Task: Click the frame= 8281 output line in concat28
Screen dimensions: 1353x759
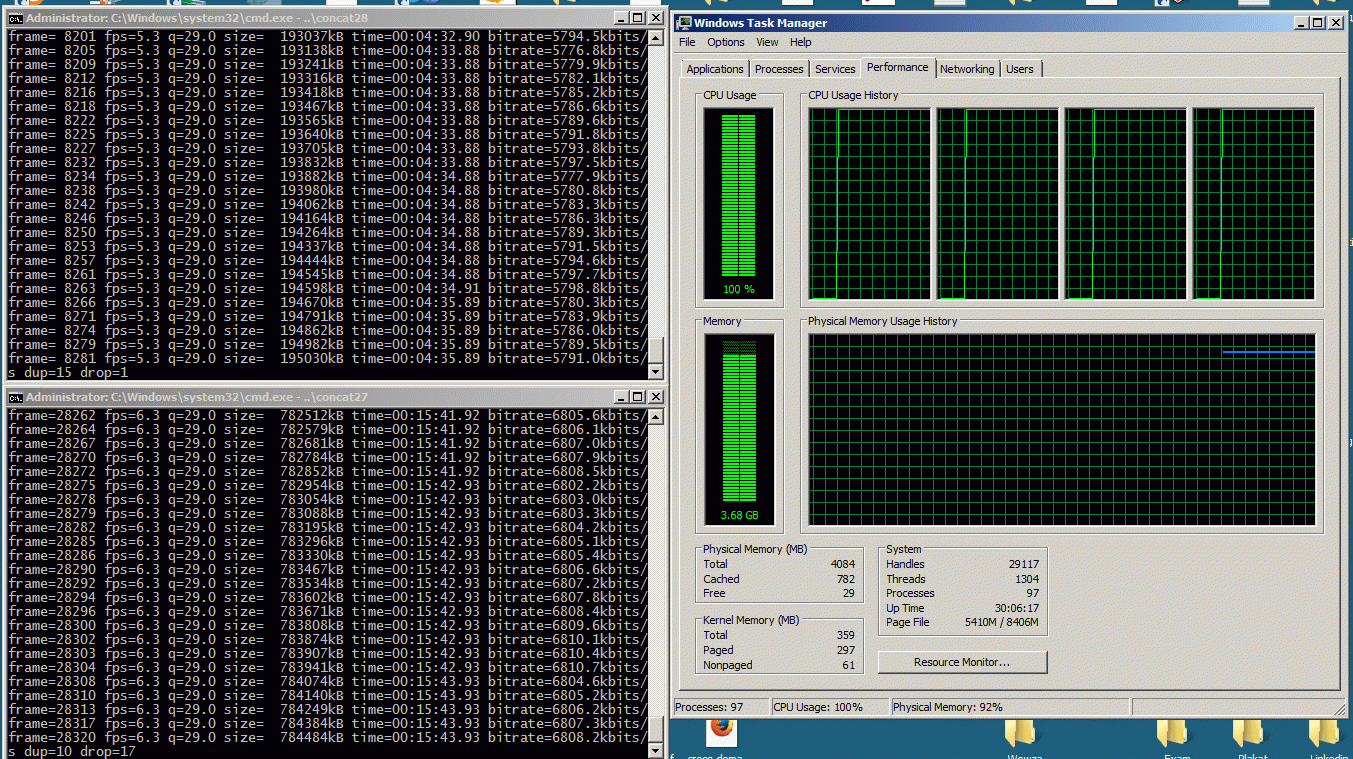Action: 327,358
